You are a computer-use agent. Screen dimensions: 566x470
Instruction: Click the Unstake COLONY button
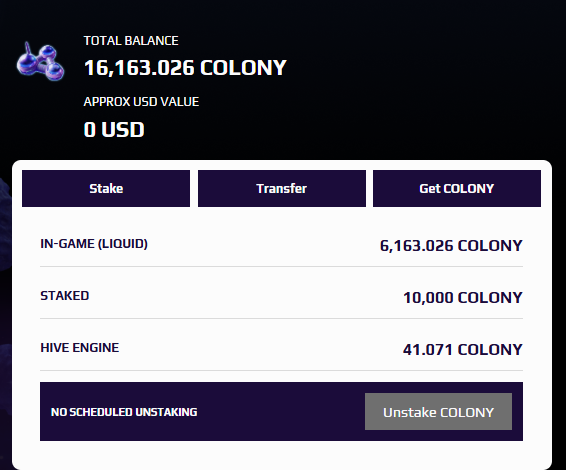pos(438,412)
